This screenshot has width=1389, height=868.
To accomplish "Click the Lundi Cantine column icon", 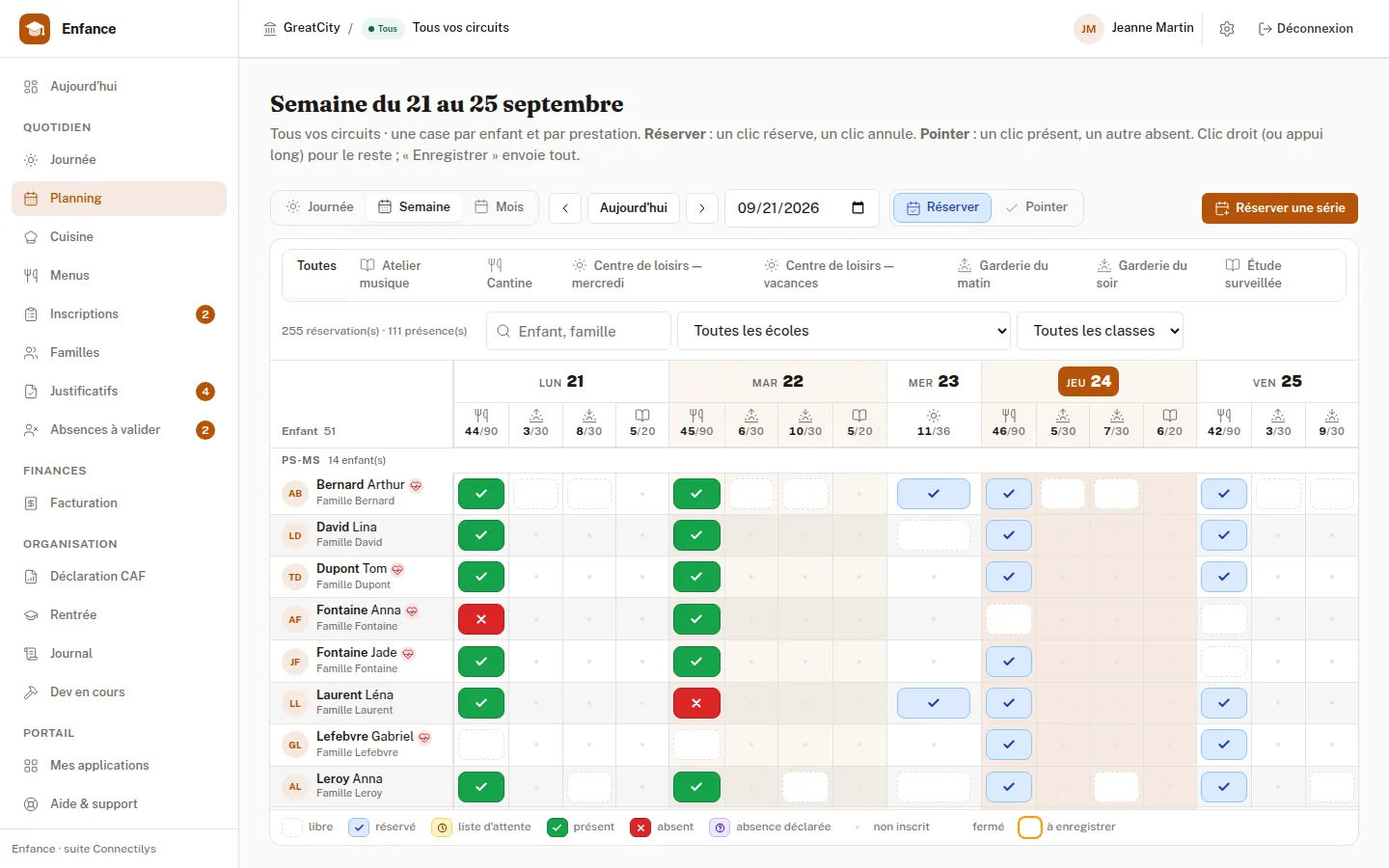I will [481, 416].
